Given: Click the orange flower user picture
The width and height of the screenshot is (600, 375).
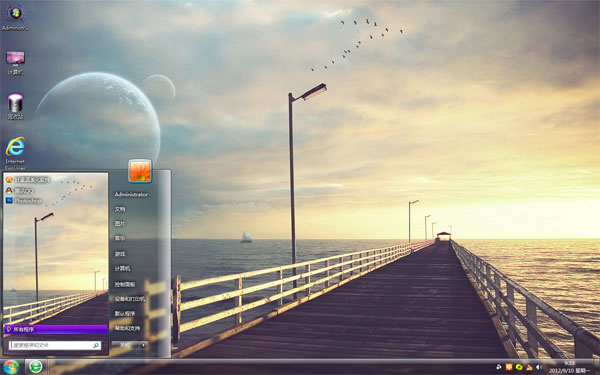Looking at the screenshot, I should (x=140, y=171).
